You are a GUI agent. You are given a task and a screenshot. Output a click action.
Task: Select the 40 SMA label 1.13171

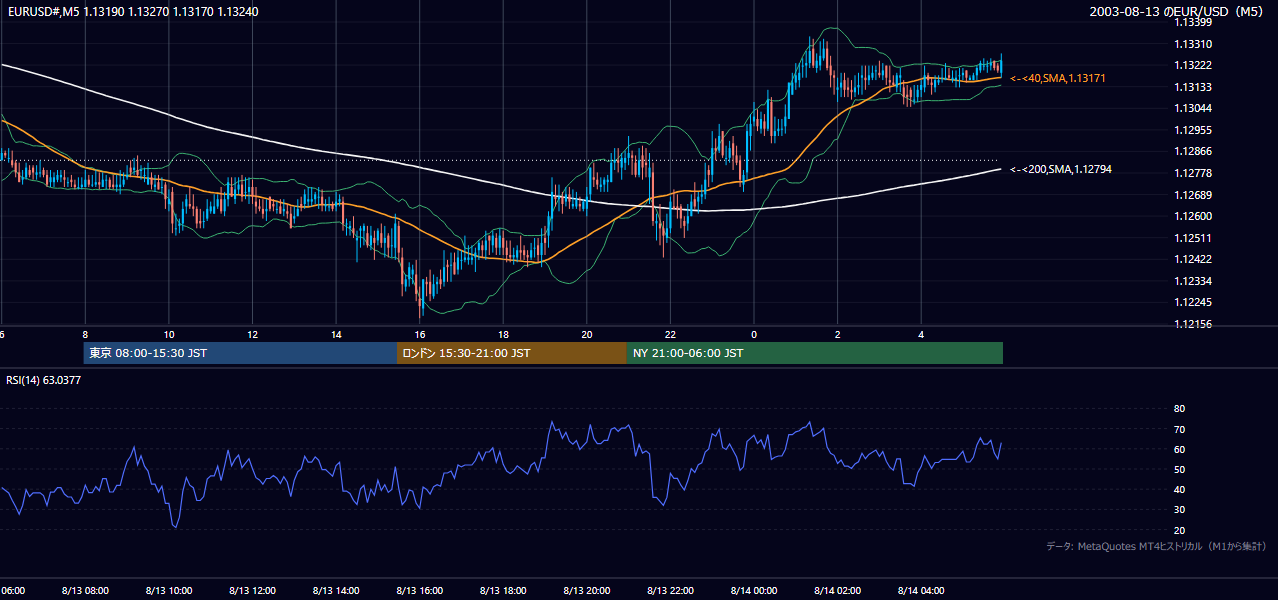tap(1058, 78)
